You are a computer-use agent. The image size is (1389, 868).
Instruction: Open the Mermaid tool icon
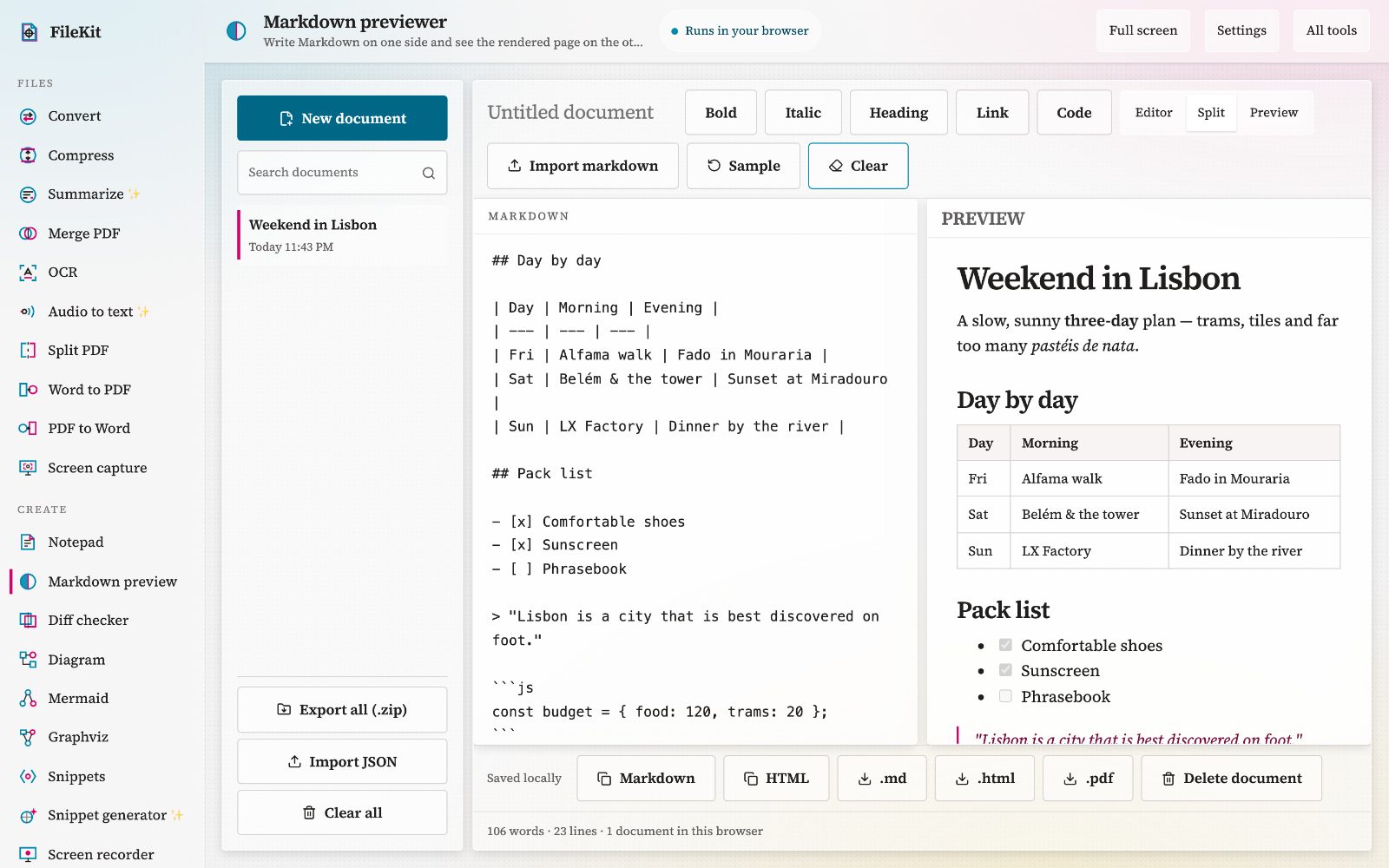(x=28, y=699)
